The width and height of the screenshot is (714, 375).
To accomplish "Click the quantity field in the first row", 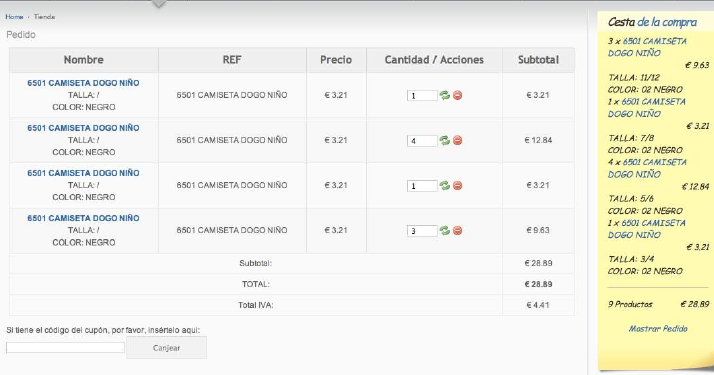I will [x=422, y=96].
